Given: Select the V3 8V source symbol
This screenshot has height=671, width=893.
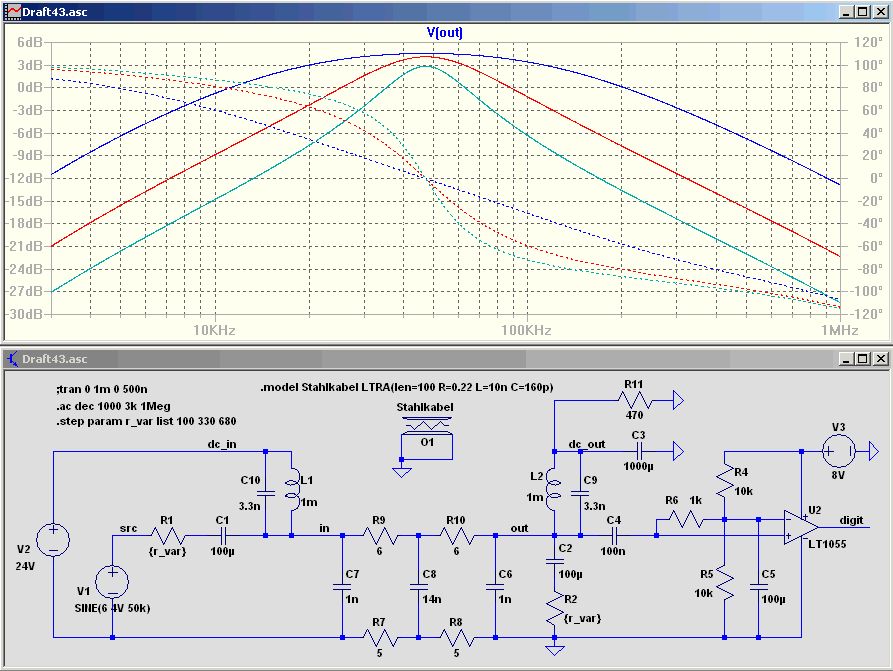Looking at the screenshot, I should [839, 452].
